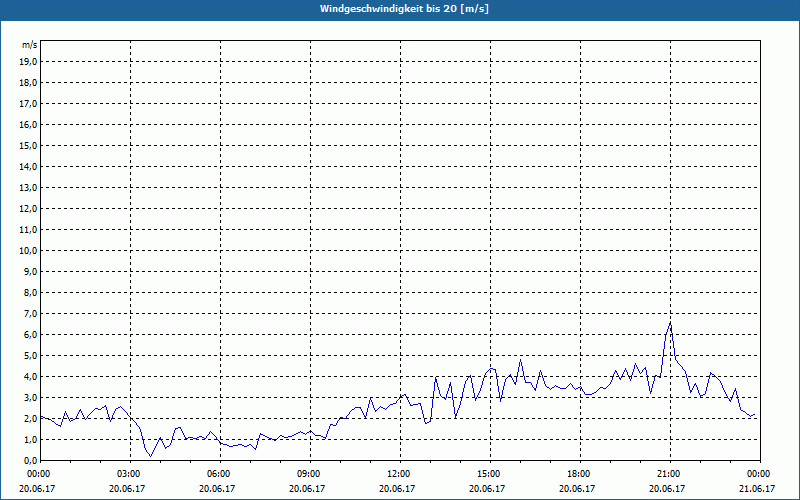Click the "6,0" y-axis label
This screenshot has height=500, width=800.
(30, 335)
